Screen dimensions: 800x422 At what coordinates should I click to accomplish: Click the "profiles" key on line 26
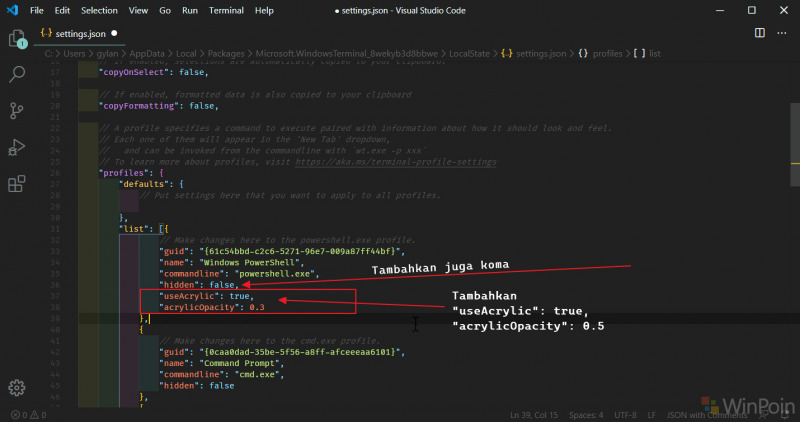click(124, 173)
